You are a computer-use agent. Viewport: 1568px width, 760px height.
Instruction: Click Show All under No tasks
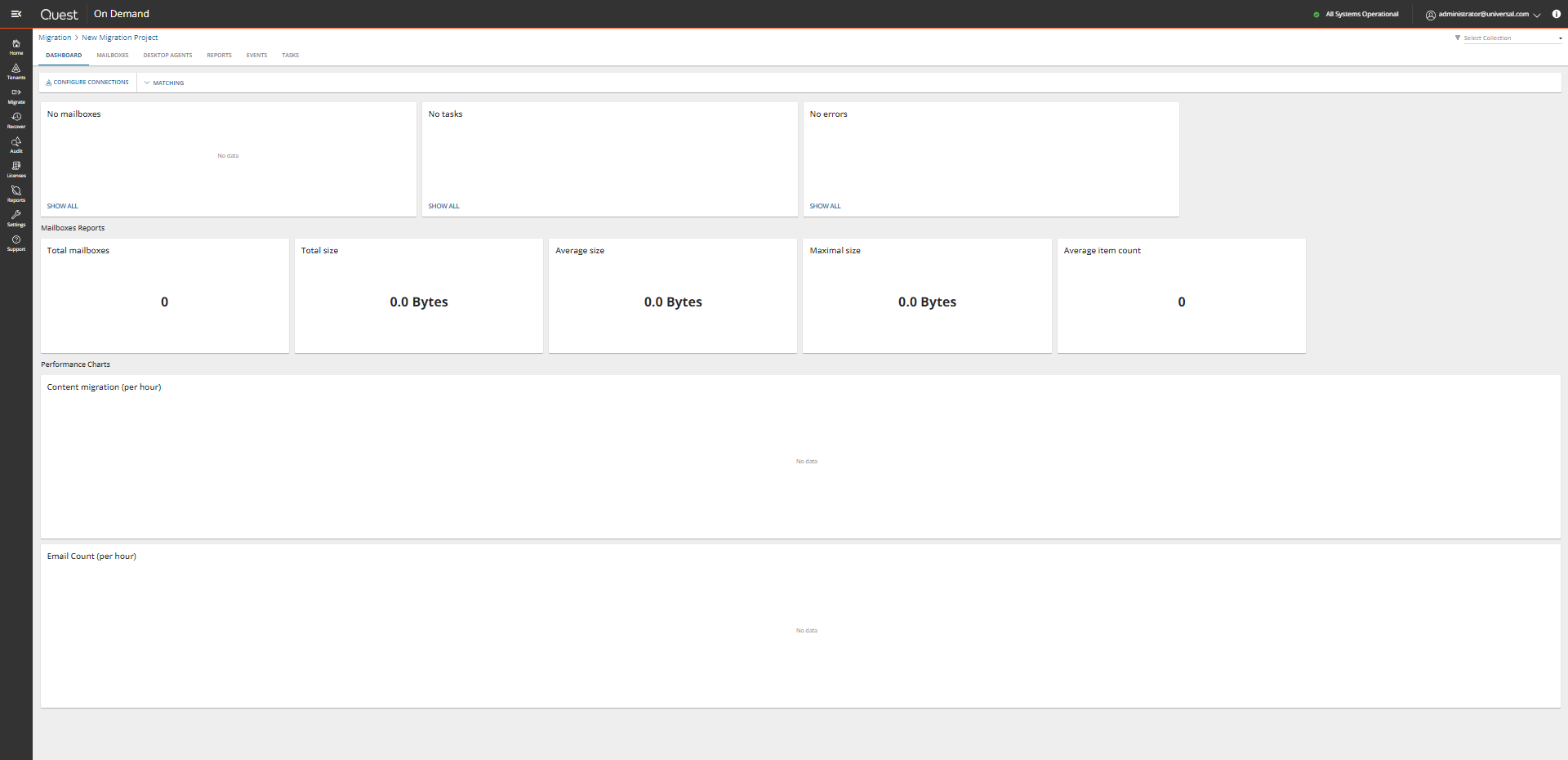pos(444,206)
